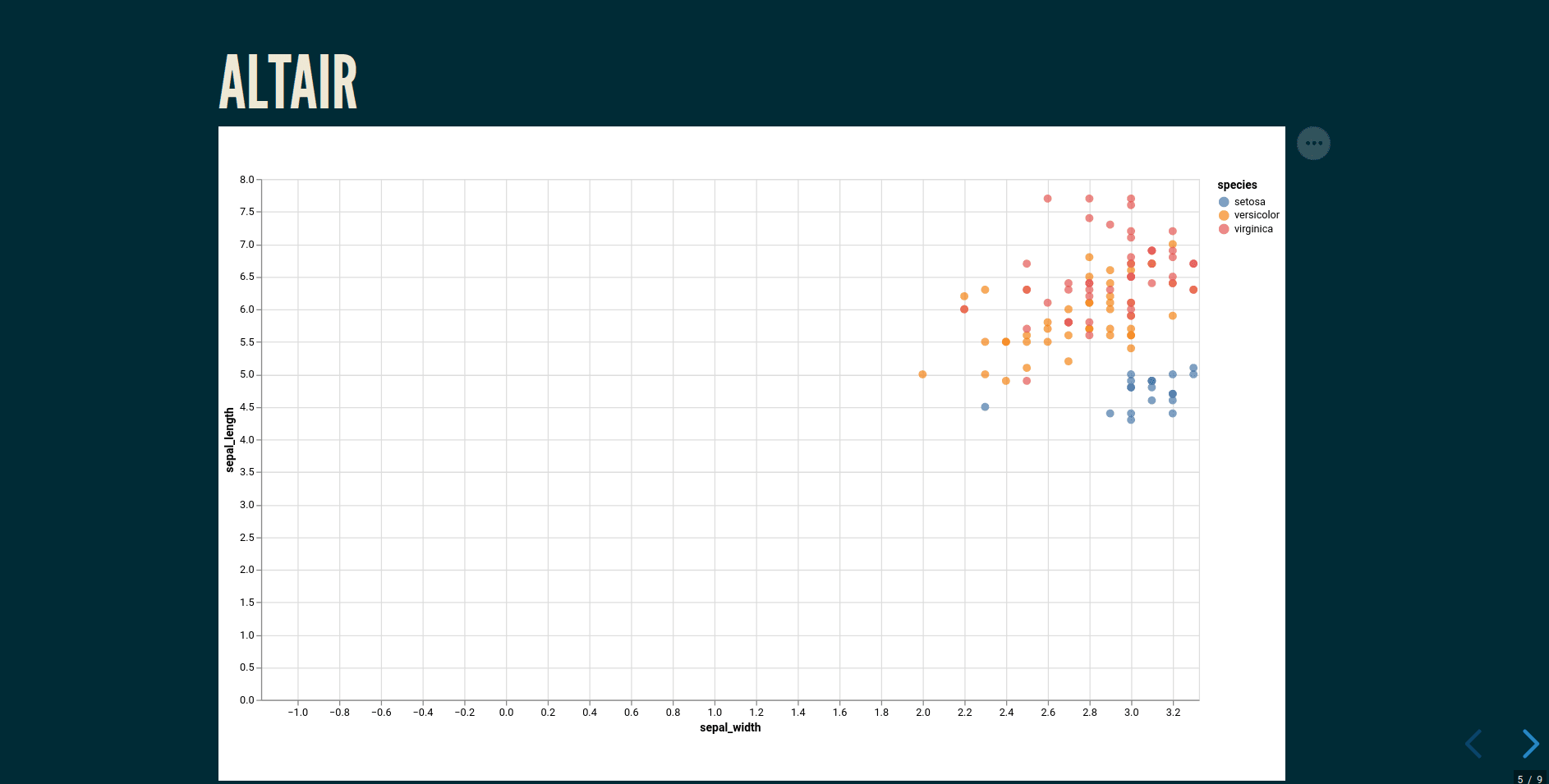
Task: Click the "8.0" y-axis tick label
Action: [x=246, y=180]
